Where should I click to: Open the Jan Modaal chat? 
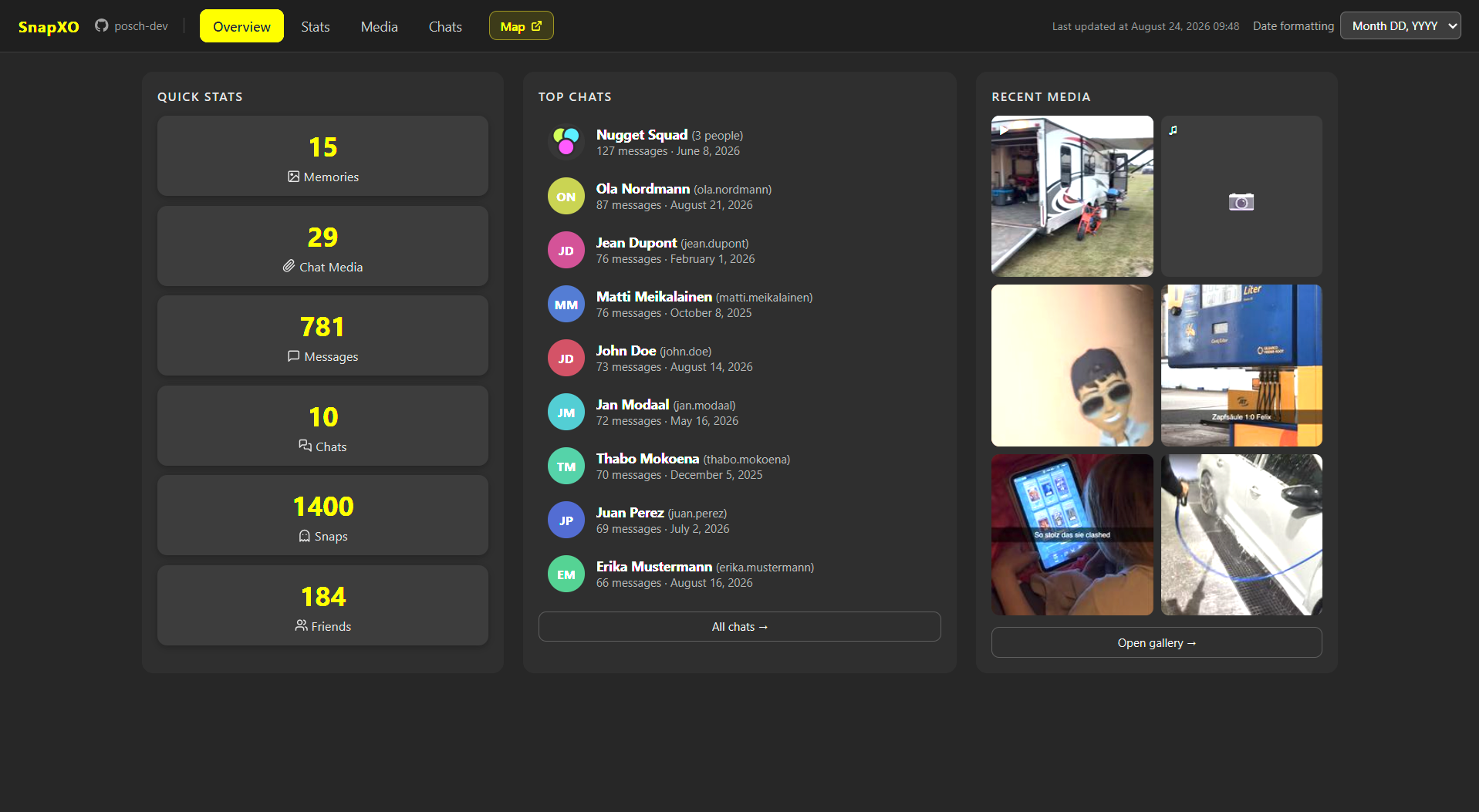[740, 413]
